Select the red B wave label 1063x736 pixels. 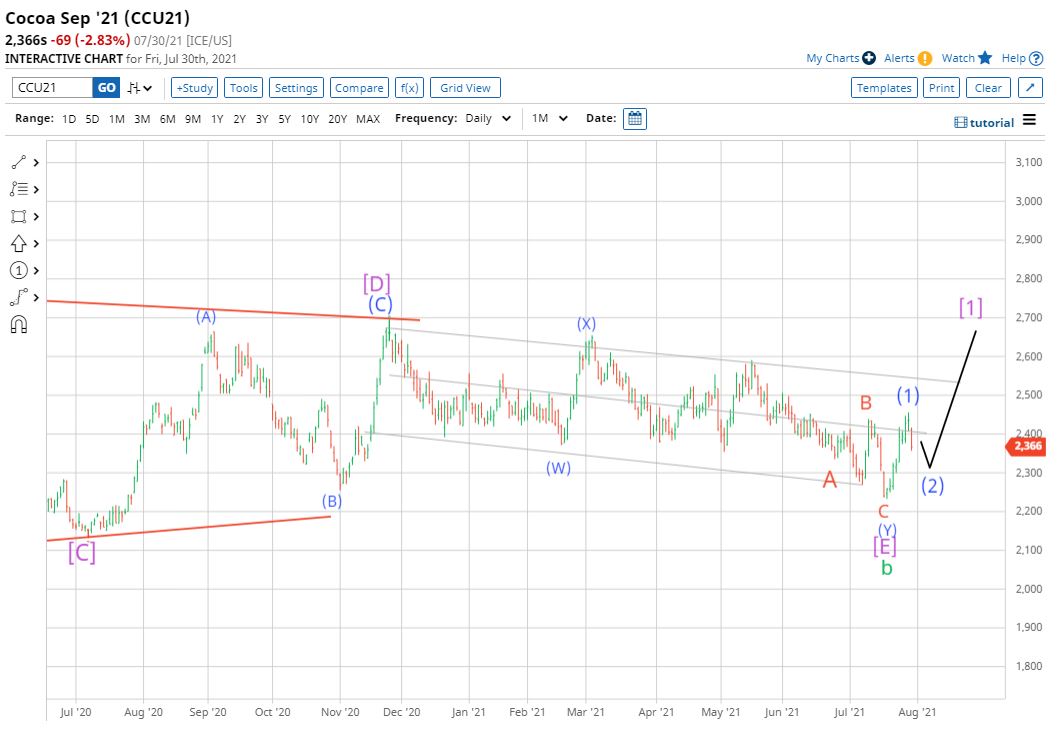click(x=866, y=403)
